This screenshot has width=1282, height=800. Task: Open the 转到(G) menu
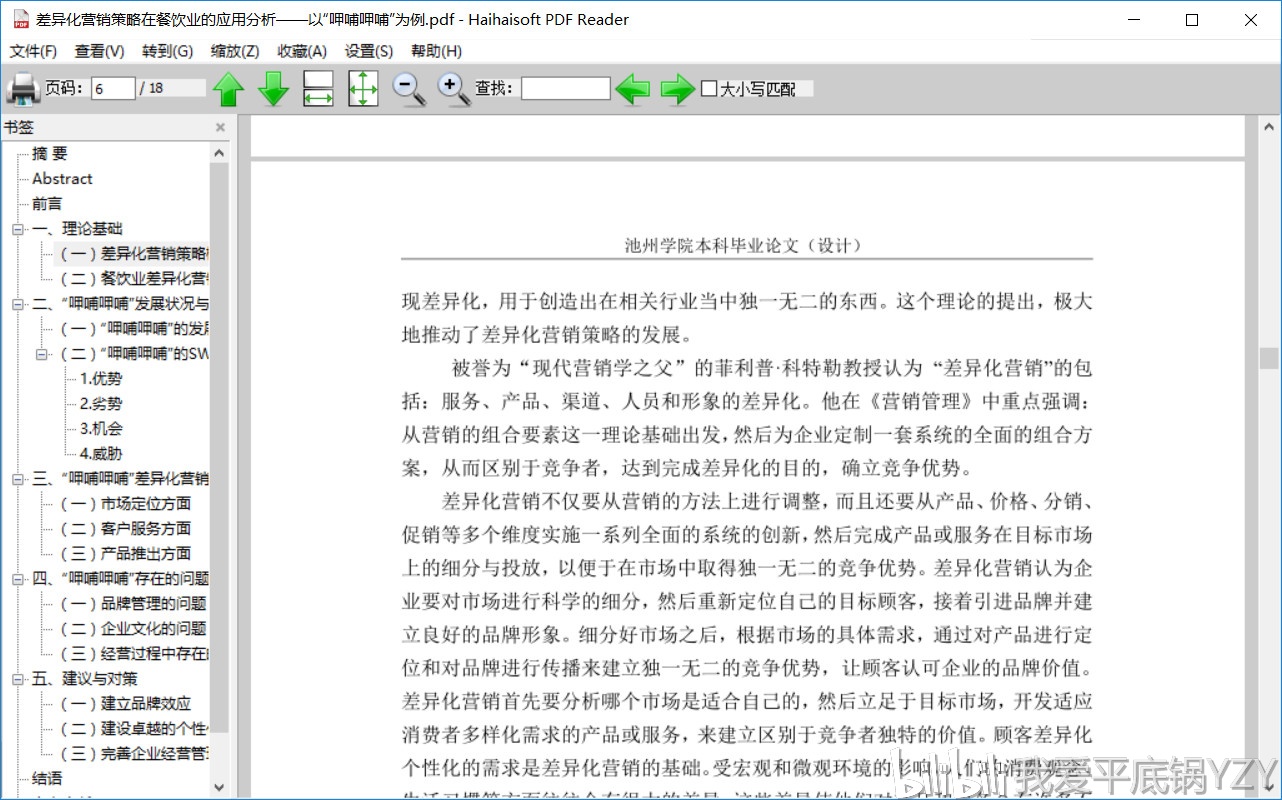167,51
